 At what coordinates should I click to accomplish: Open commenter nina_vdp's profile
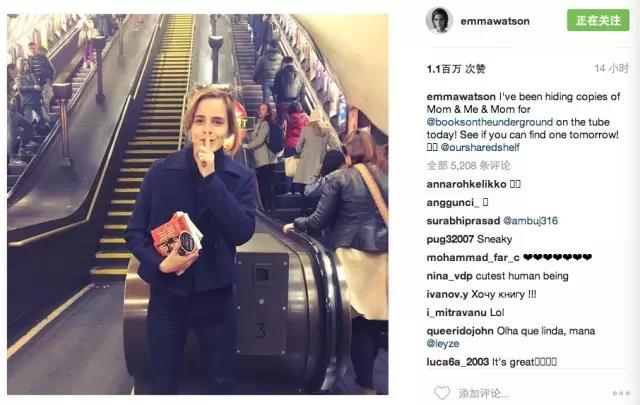point(449,276)
